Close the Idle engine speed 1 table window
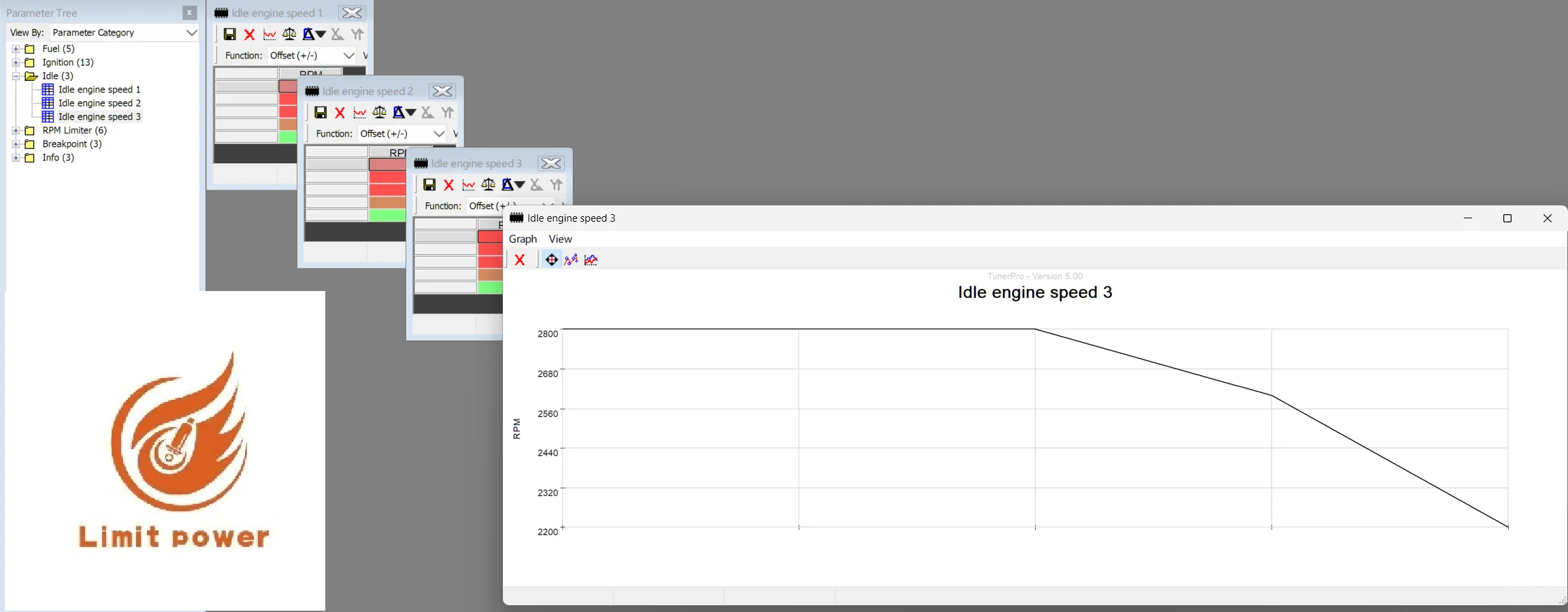 click(x=352, y=13)
